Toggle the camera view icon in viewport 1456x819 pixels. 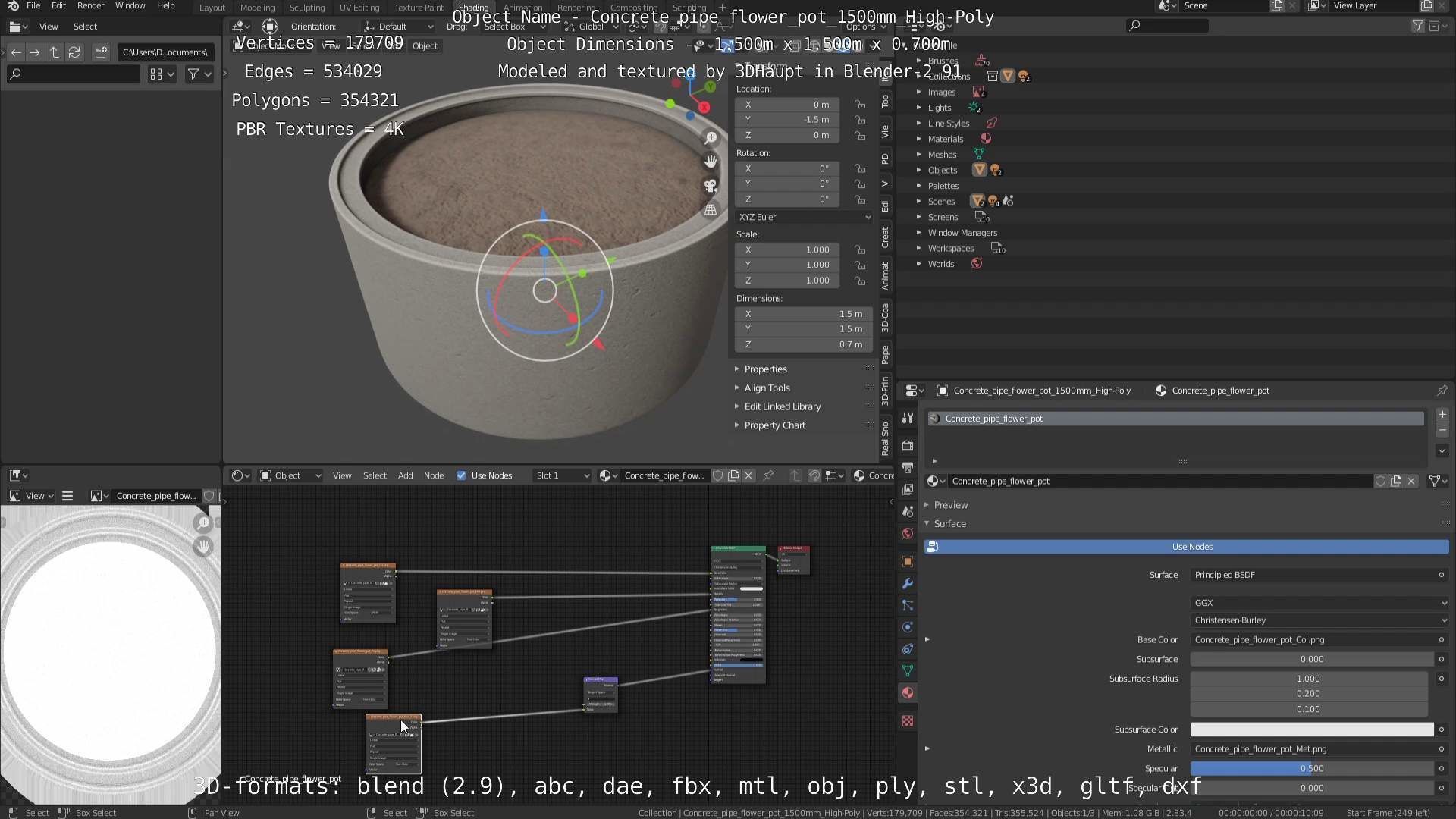click(x=711, y=185)
